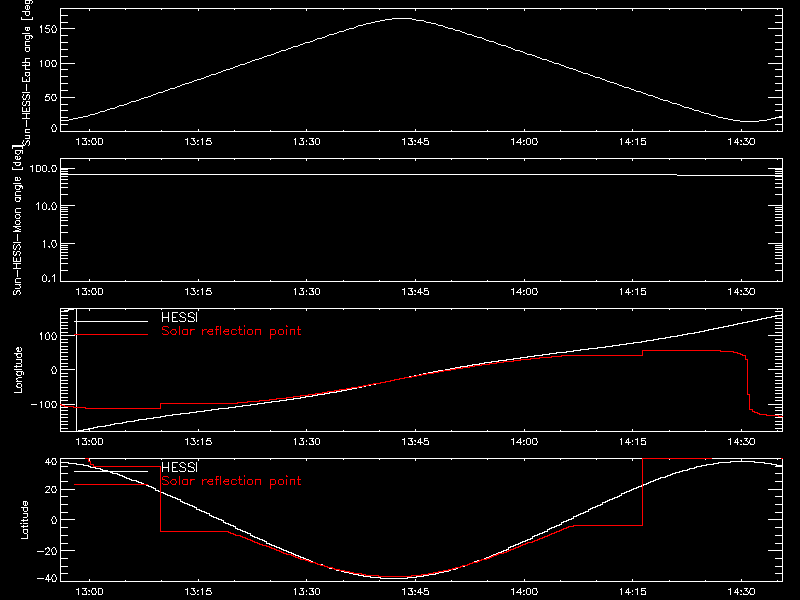This screenshot has height=600, width=800.
Task: Choose 13:15 under the Longitude plot
Action: [198, 441]
